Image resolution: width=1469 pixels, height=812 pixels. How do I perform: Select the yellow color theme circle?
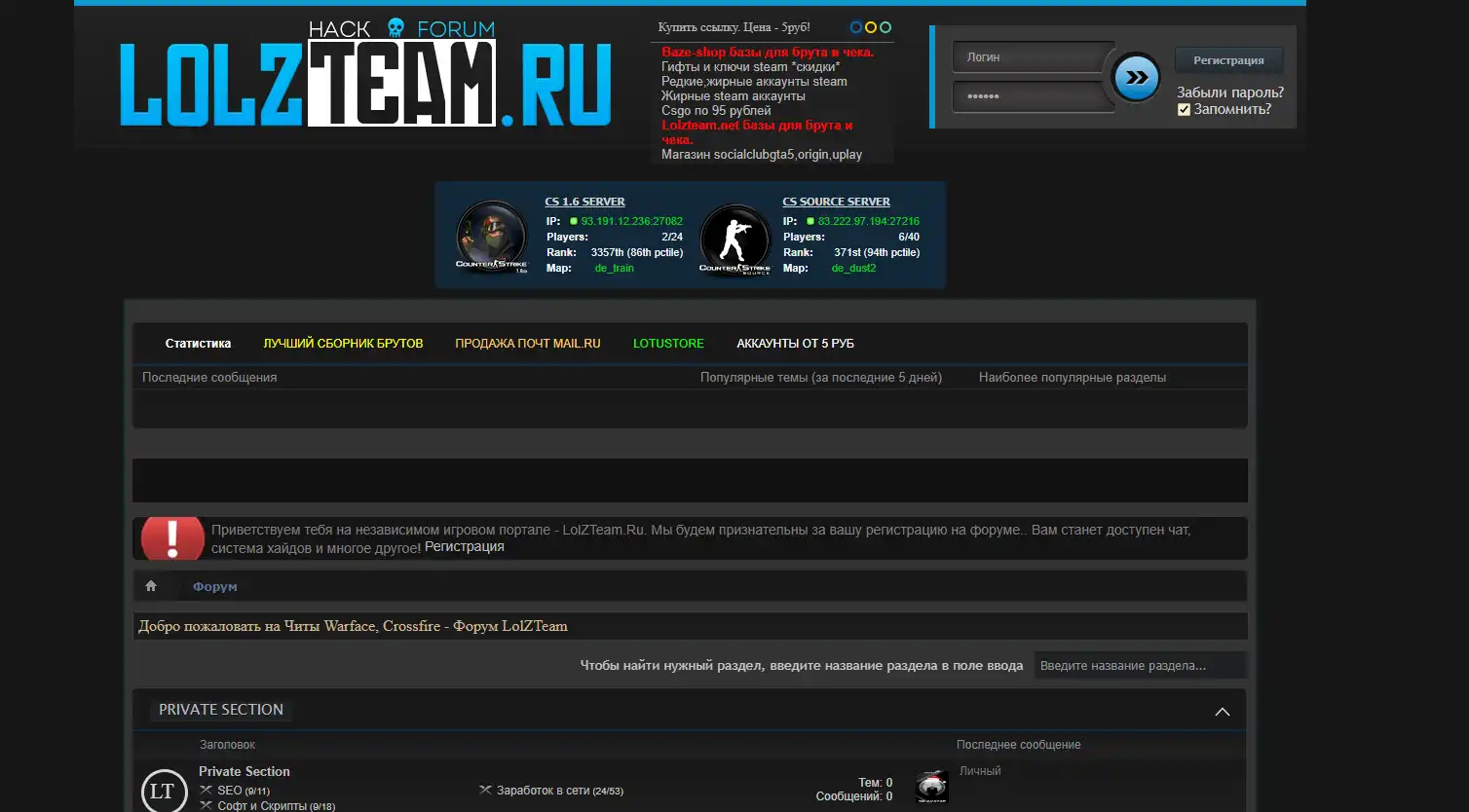(871, 27)
